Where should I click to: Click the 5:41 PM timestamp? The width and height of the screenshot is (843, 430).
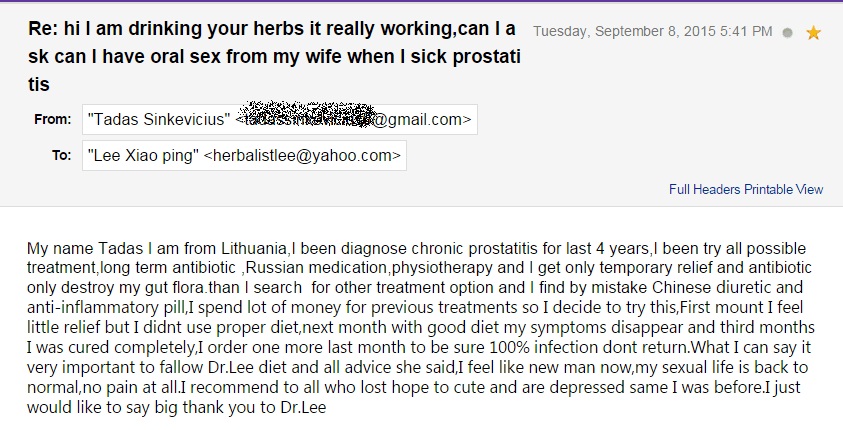tap(746, 32)
